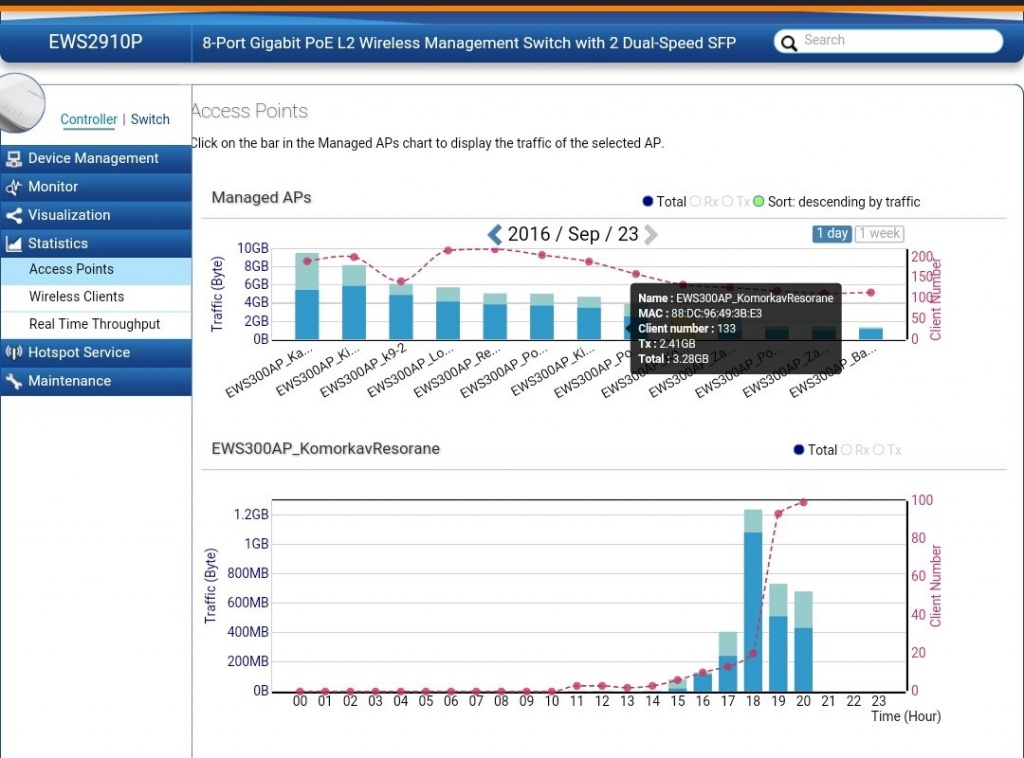The image size is (1024, 758).
Task: Open Wireless Clients statistics page
Action: pos(95,296)
